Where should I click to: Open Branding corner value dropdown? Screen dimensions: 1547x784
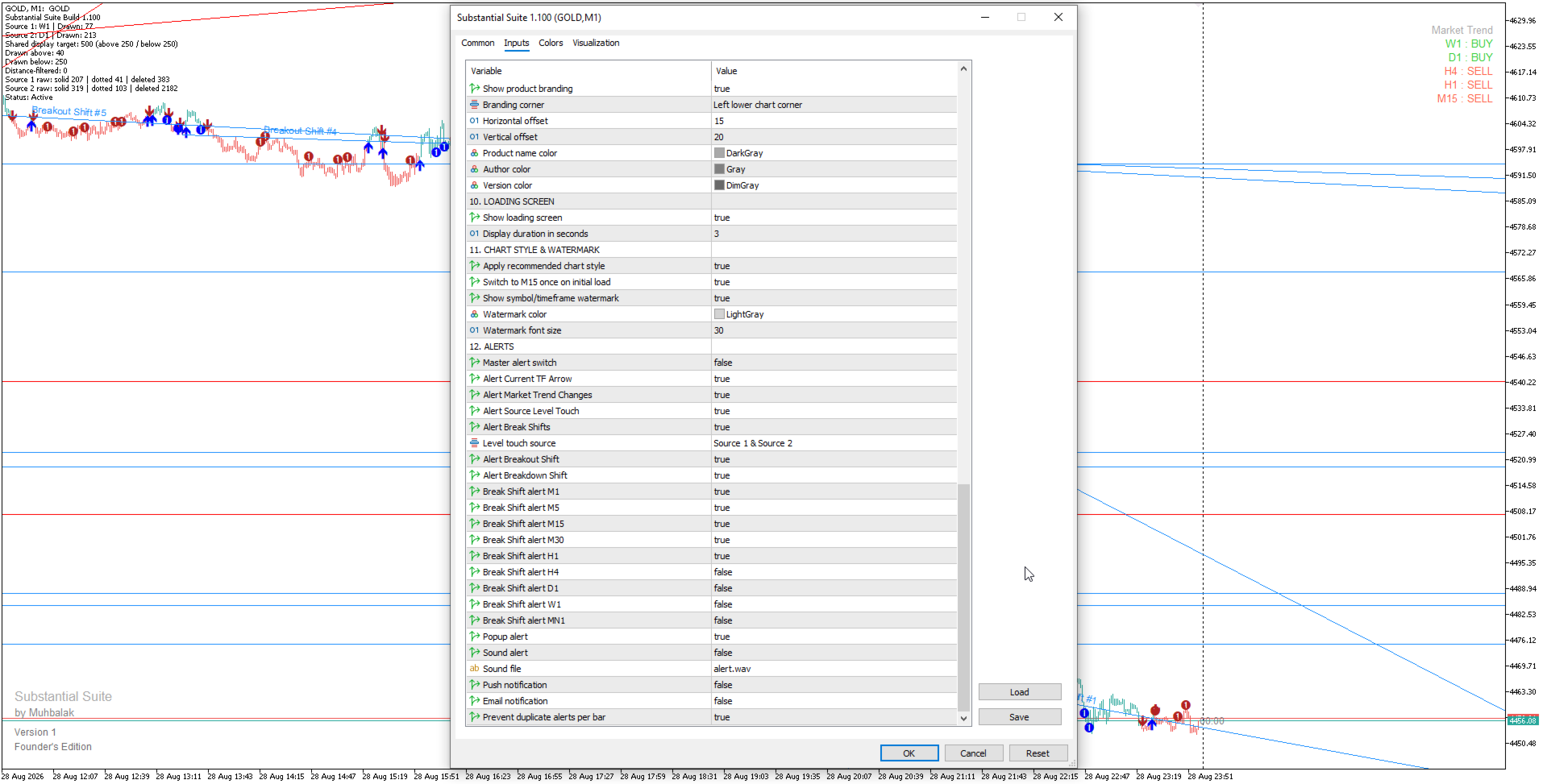pos(834,105)
